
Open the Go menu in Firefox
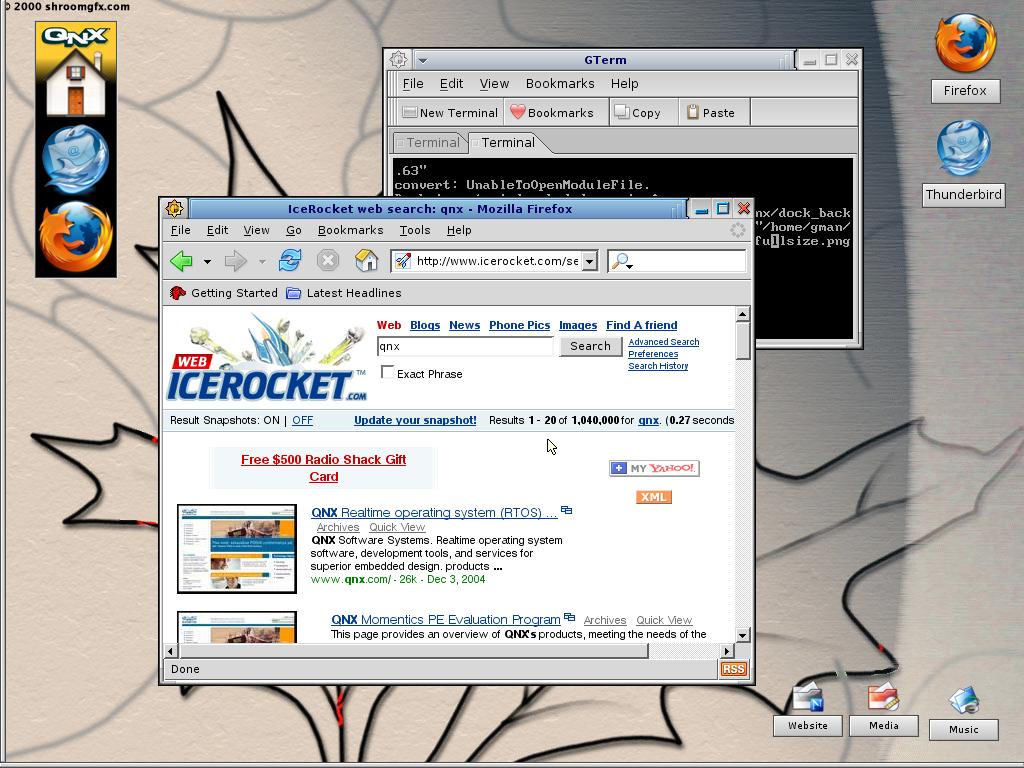point(293,230)
